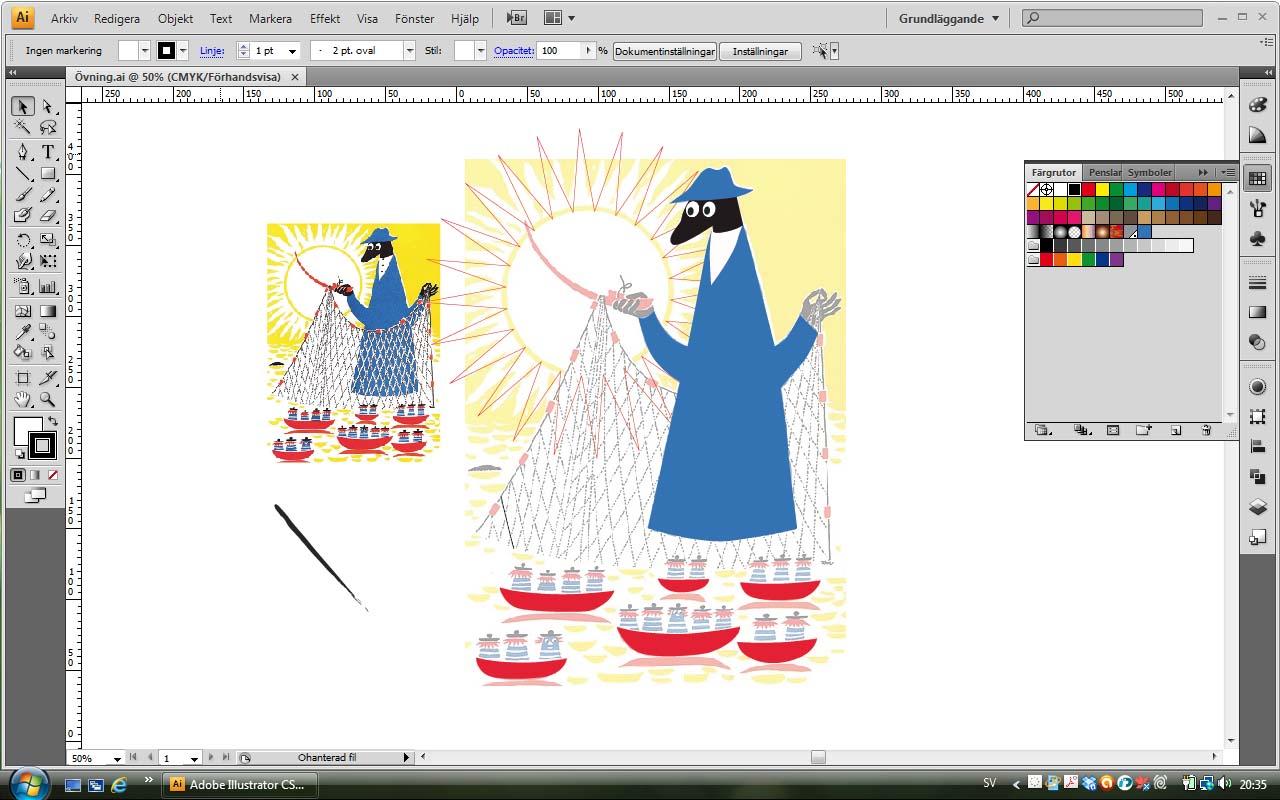This screenshot has width=1280, height=800.
Task: Open Swatches panel from right dock
Action: 1258,179
